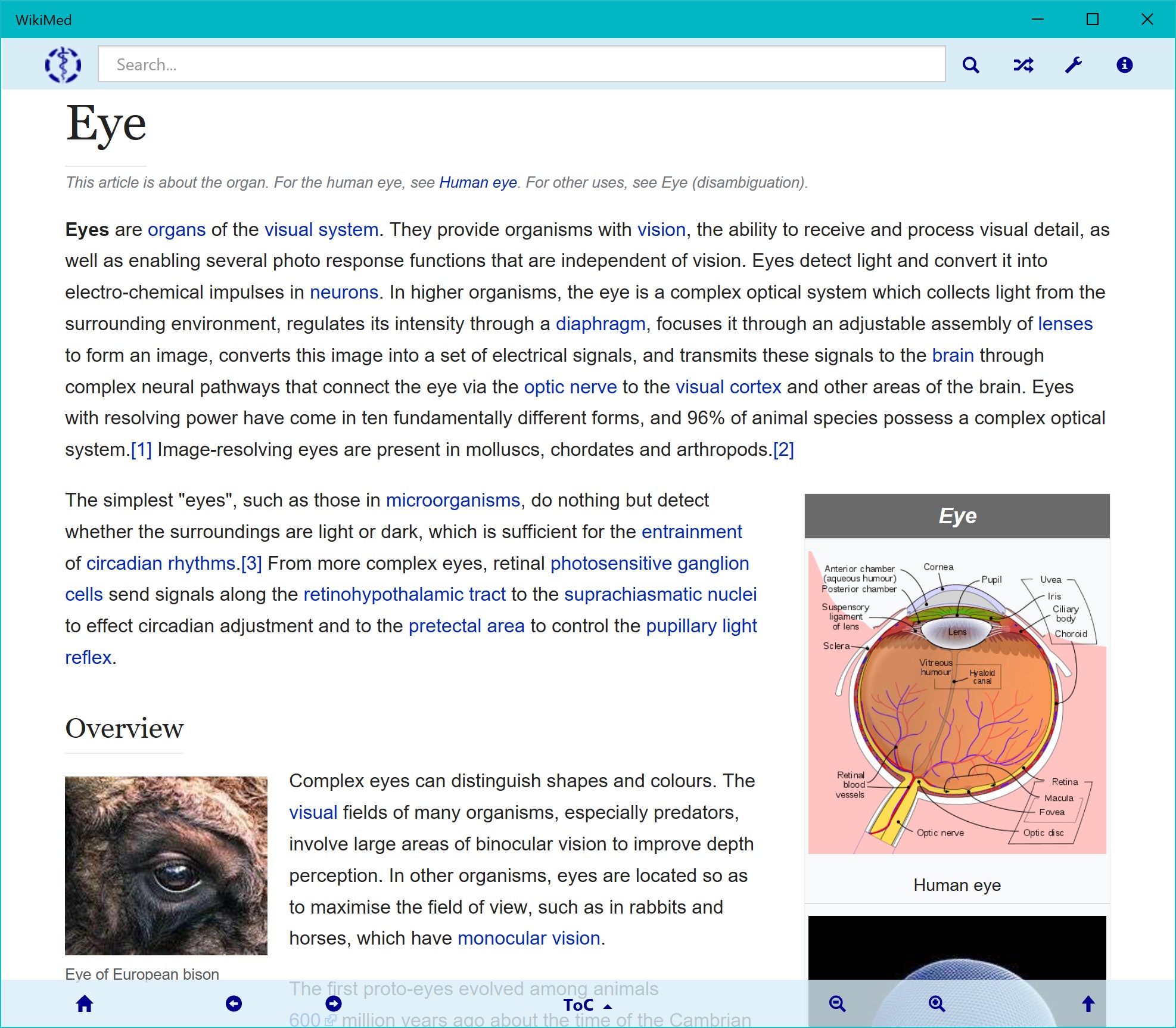
Task: Open the Home page
Action: (x=84, y=1004)
